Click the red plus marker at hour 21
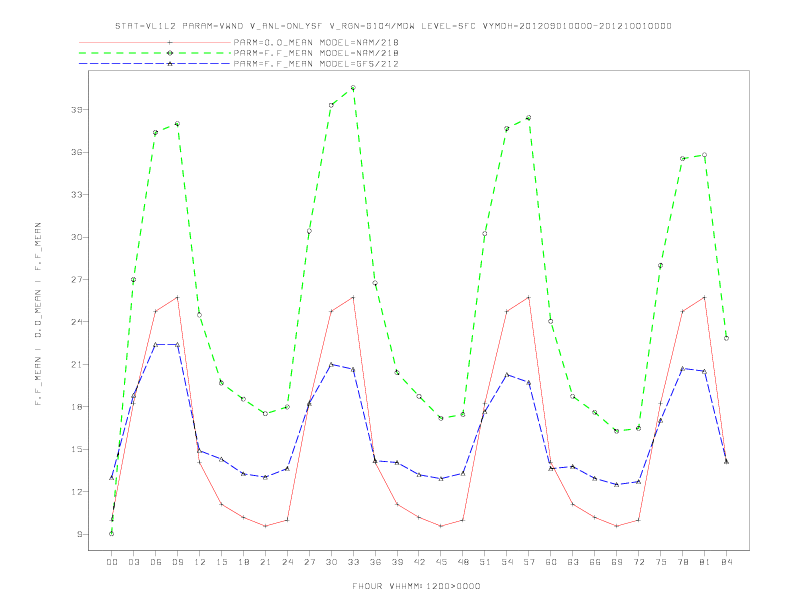792x612 pixels. 265,526
